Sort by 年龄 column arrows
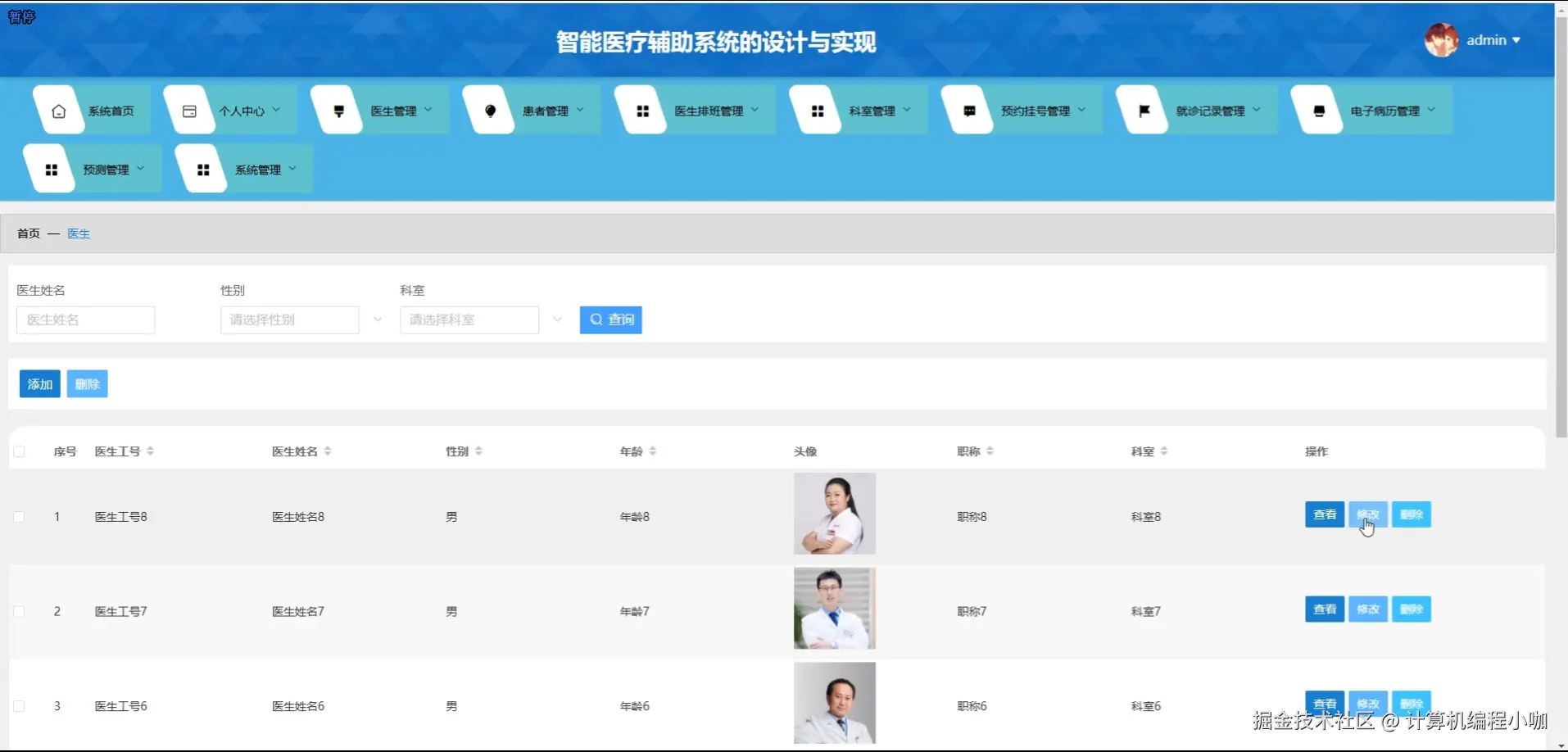 (653, 451)
